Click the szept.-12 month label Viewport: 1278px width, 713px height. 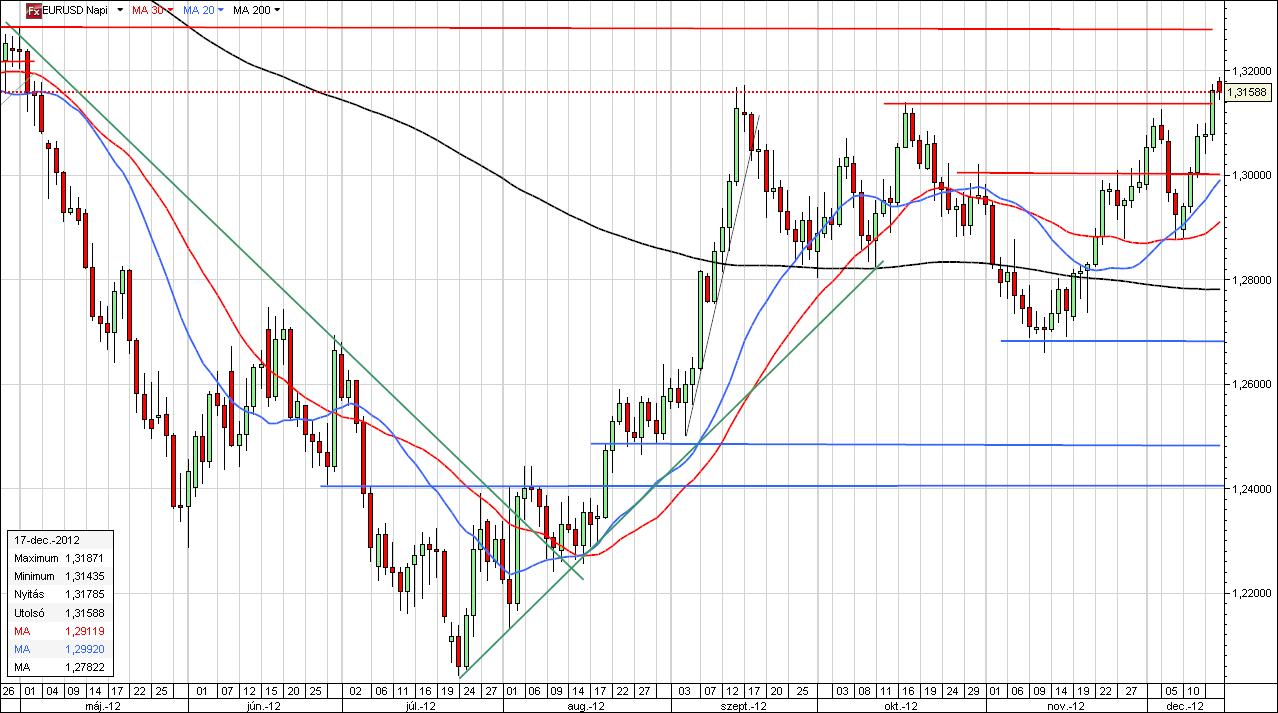(744, 706)
